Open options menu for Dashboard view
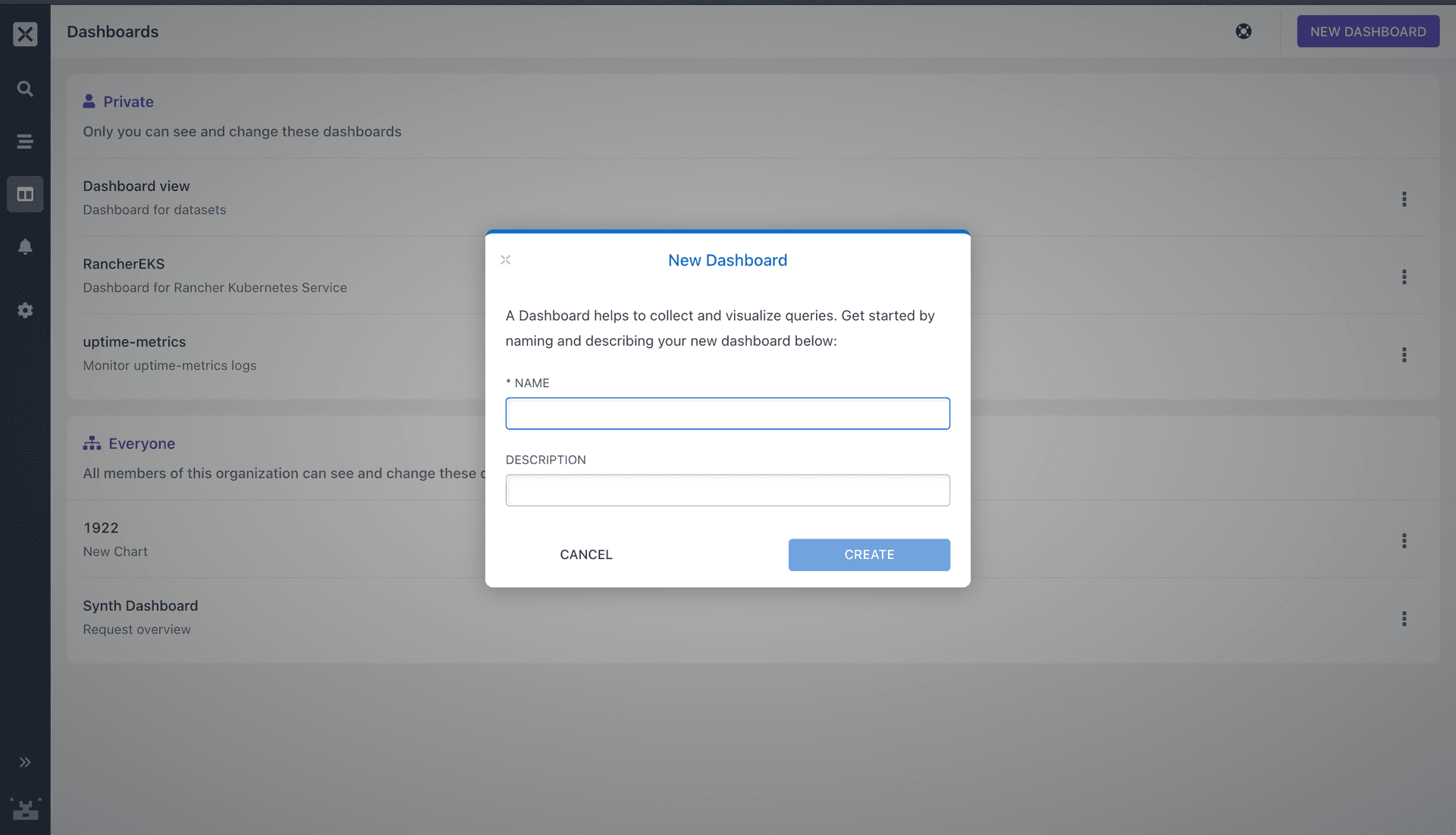Viewport: 1456px width, 835px height. pos(1404,199)
